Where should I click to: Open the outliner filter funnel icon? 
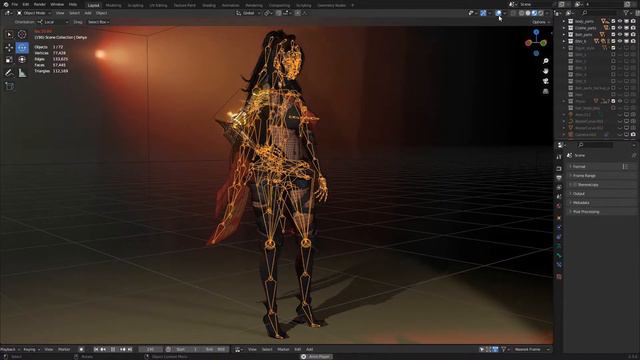[627, 13]
